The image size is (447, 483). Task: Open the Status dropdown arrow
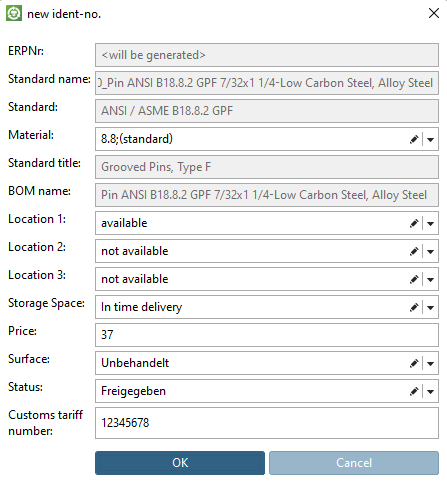[x=430, y=391]
